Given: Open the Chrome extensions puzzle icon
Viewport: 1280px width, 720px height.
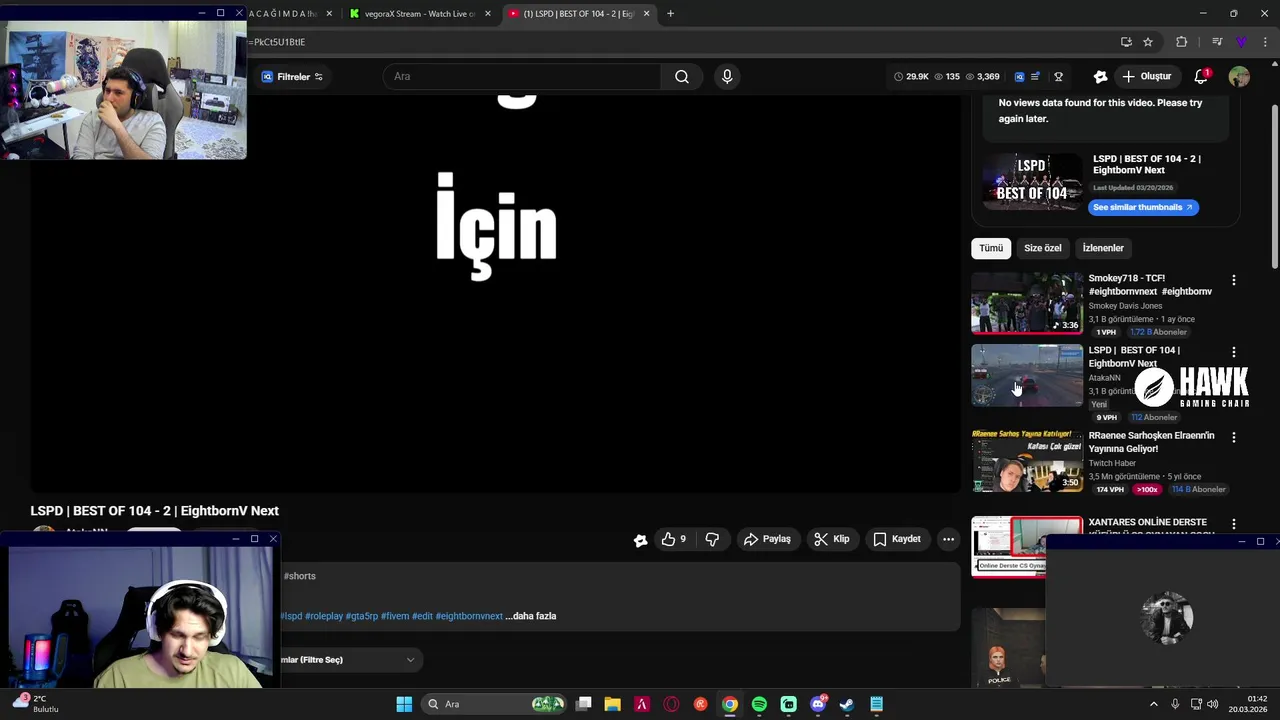Looking at the screenshot, I should tap(1182, 42).
